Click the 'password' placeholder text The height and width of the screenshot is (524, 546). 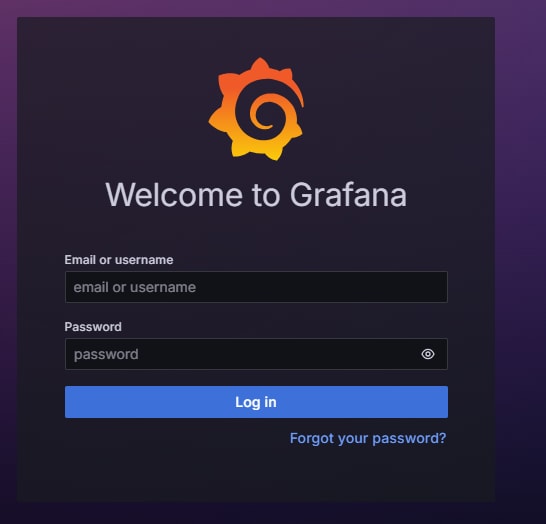(106, 354)
